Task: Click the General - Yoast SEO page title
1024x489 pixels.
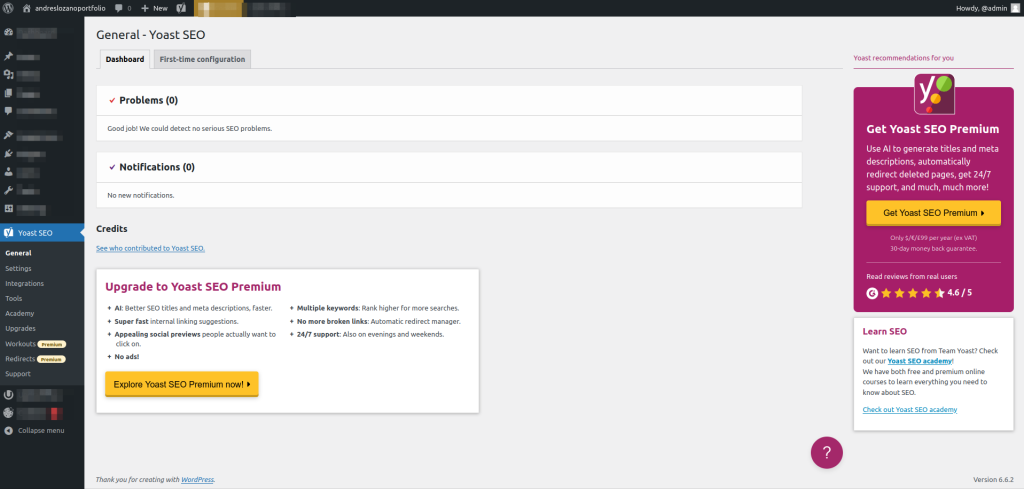Action: point(151,35)
